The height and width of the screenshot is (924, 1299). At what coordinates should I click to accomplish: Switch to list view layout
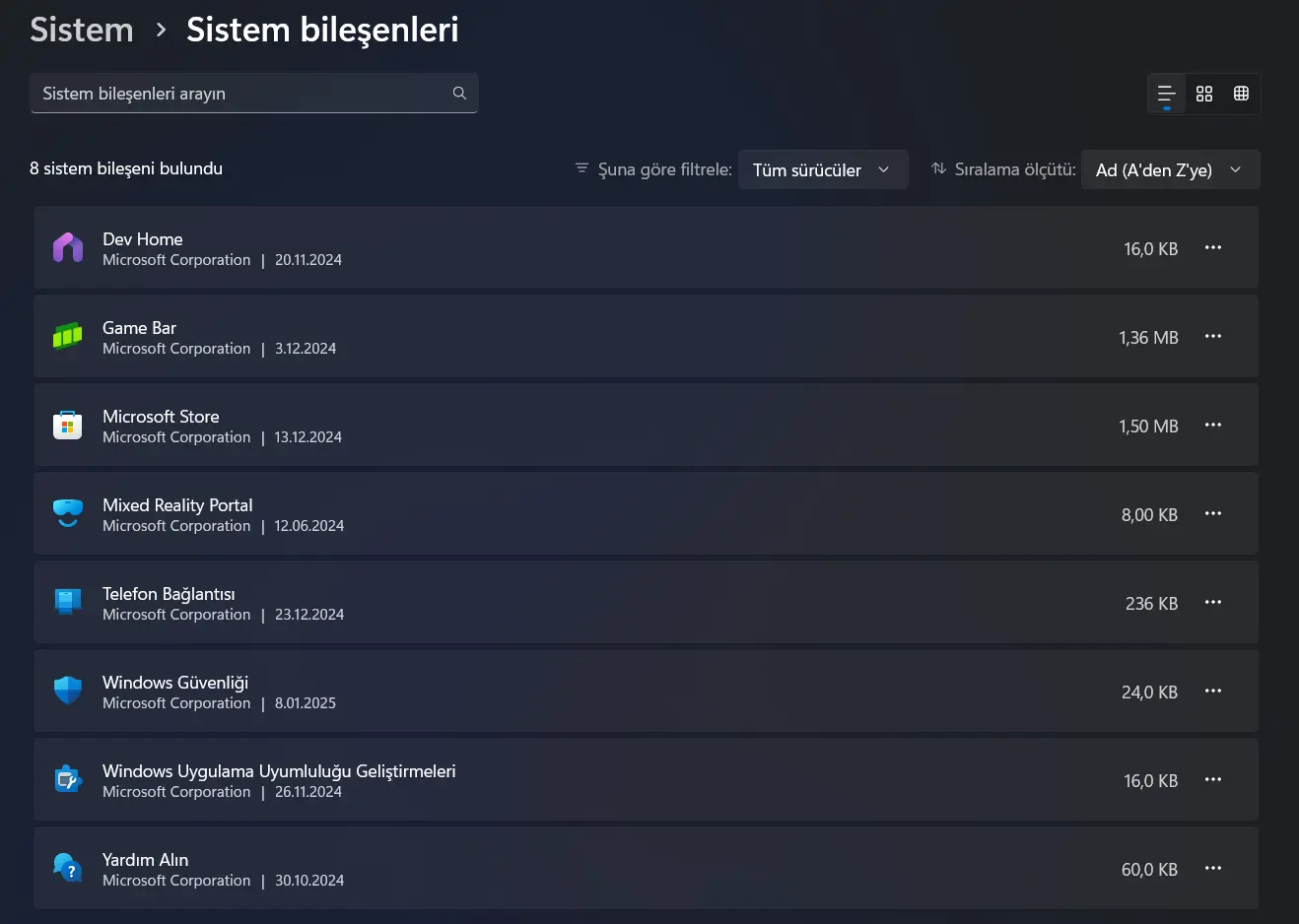click(1167, 94)
